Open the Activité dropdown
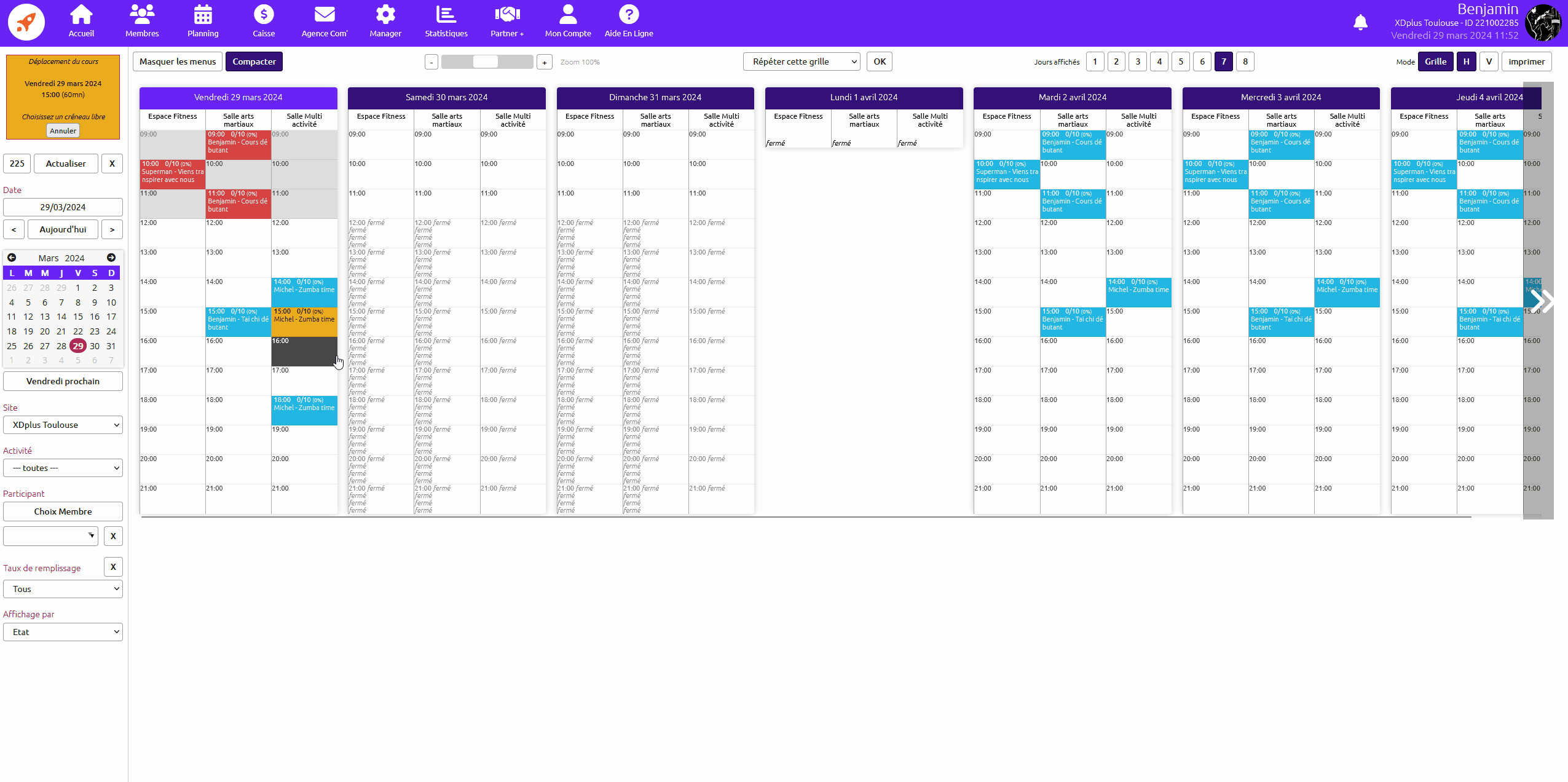This screenshot has height=782, width=1568. click(63, 468)
